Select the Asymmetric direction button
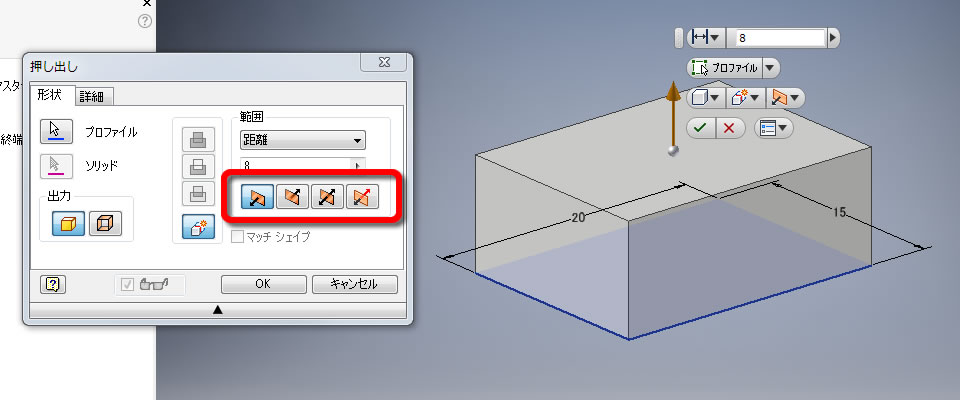Screen dimensions: 960x400 pos(362,197)
